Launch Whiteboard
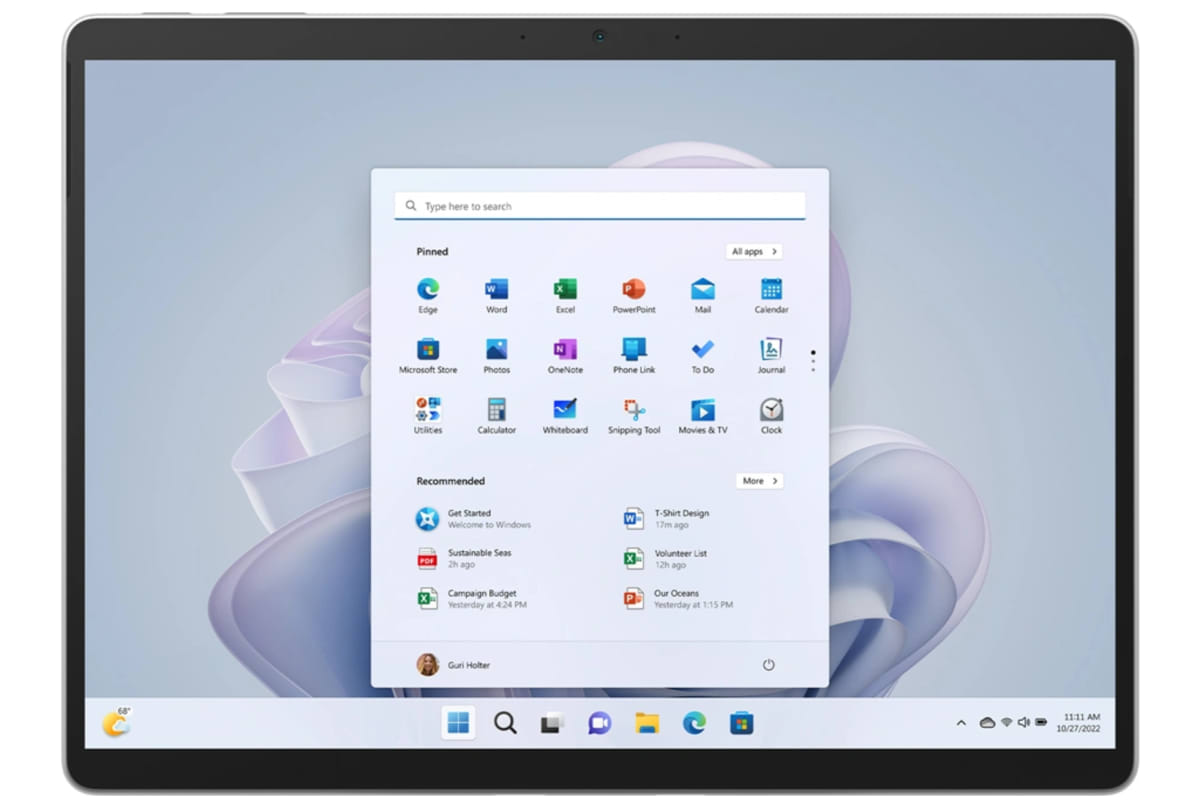This screenshot has width=1200, height=808. click(x=564, y=410)
